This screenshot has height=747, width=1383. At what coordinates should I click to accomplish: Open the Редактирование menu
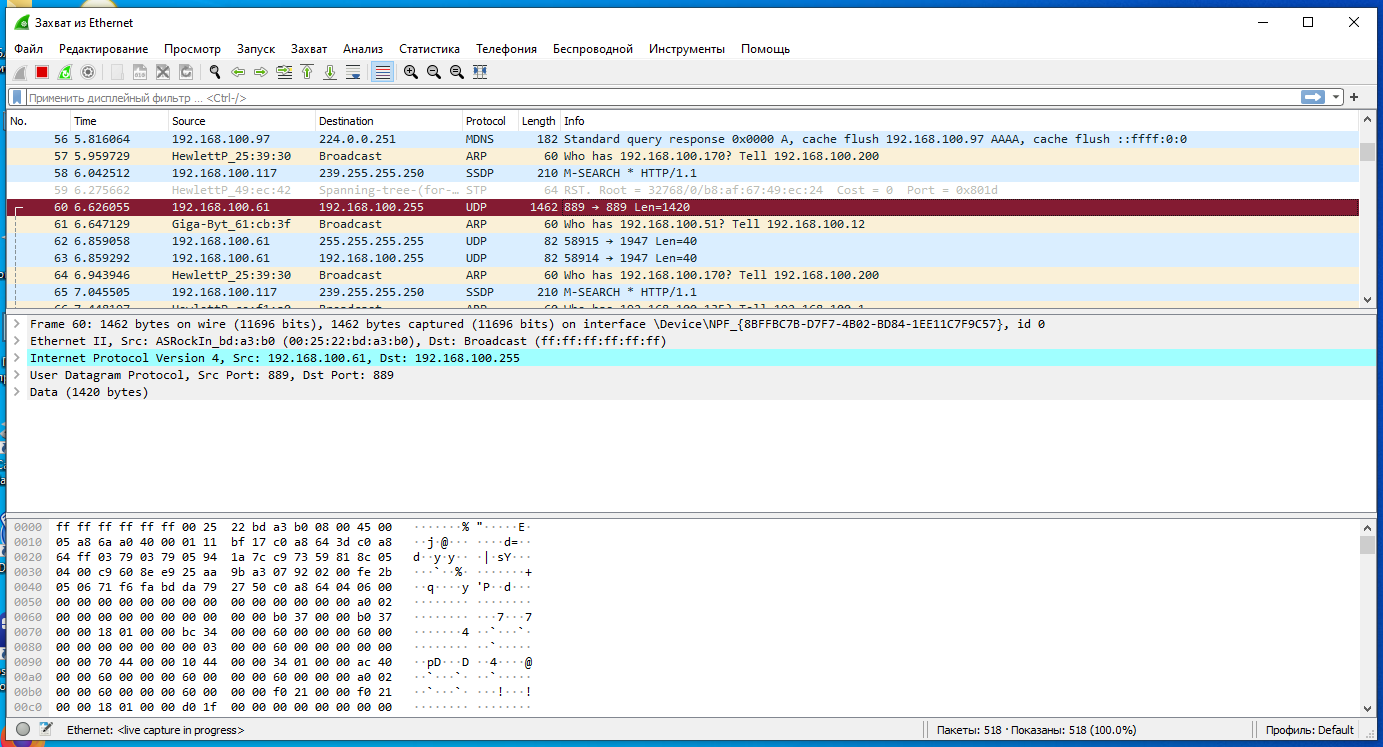coord(103,48)
